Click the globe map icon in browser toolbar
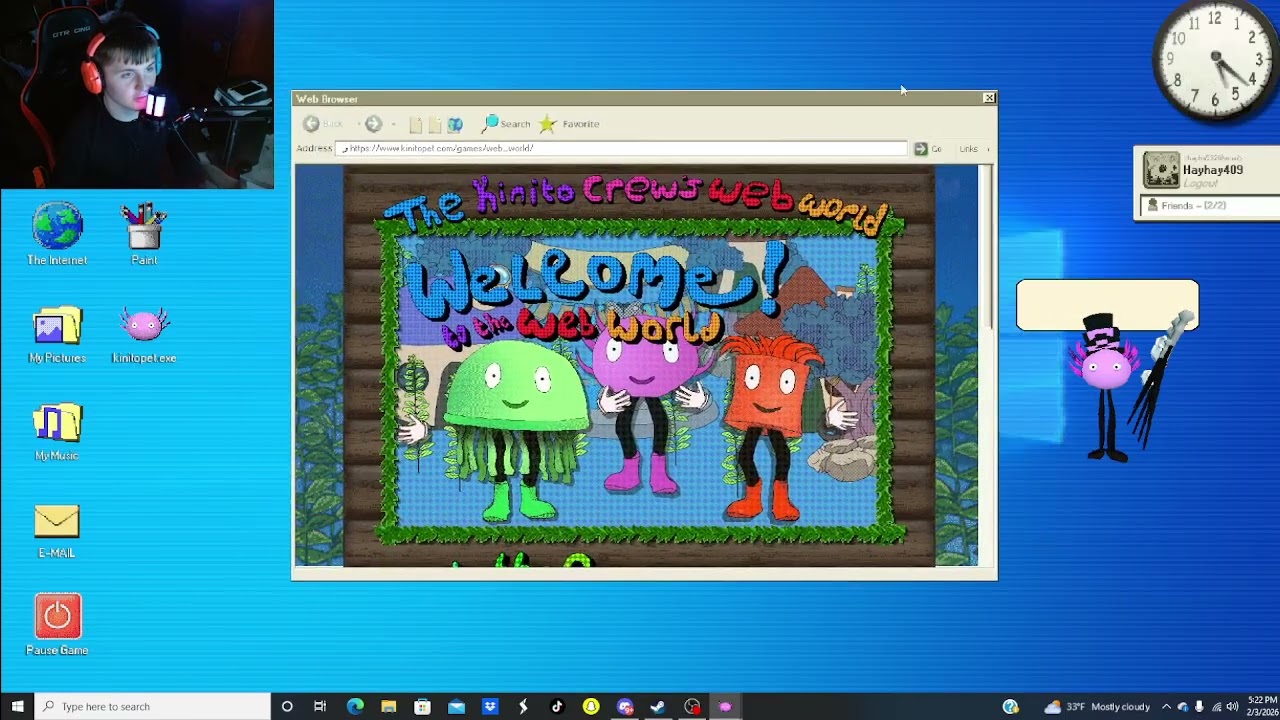Image resolution: width=1280 pixels, height=720 pixels. (455, 124)
